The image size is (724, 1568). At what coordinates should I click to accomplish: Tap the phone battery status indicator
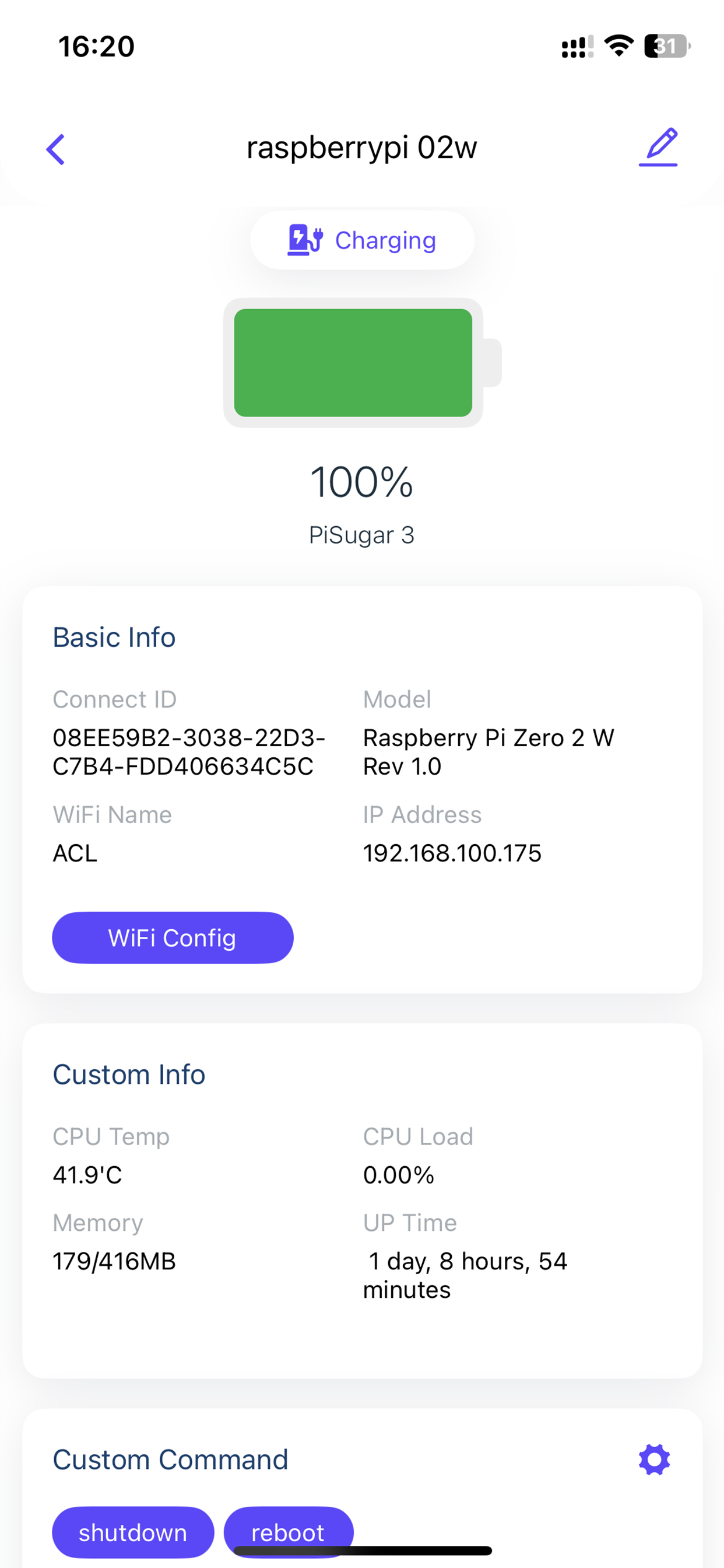(x=667, y=46)
